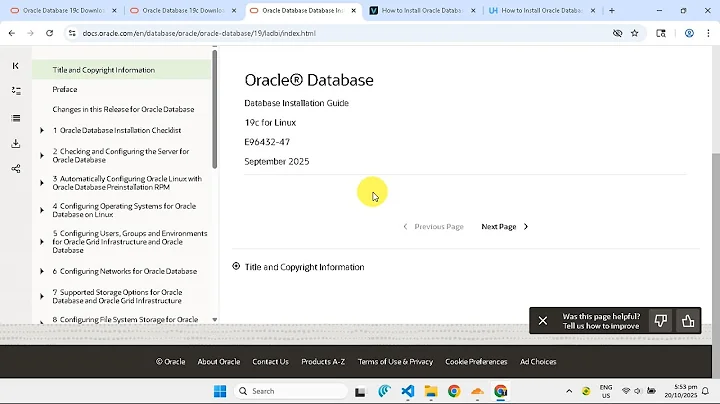Dismiss the page helpful feedback box
Image resolution: width=720 pixels, height=404 pixels.
[x=542, y=321]
